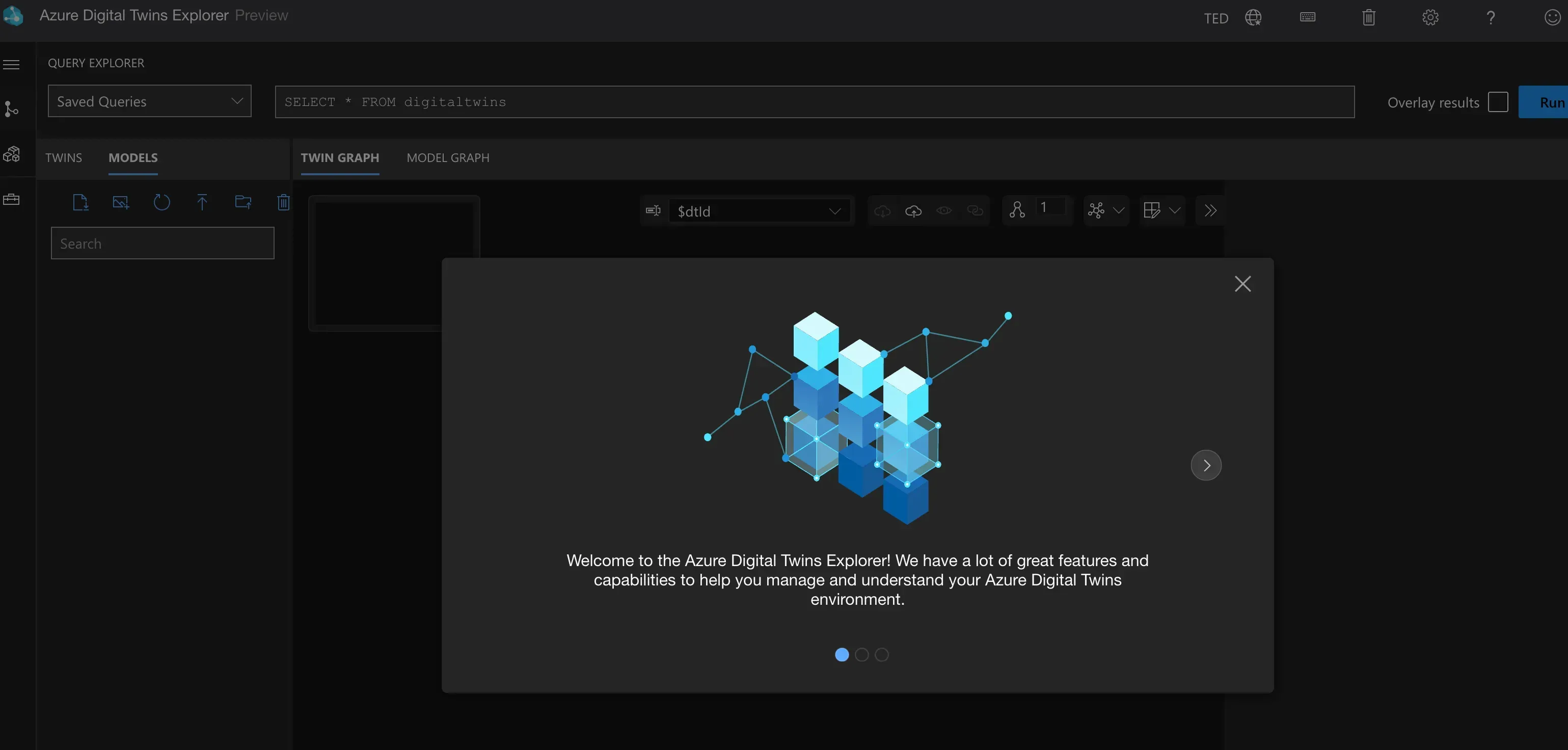Click the globe language icon

click(x=1253, y=18)
